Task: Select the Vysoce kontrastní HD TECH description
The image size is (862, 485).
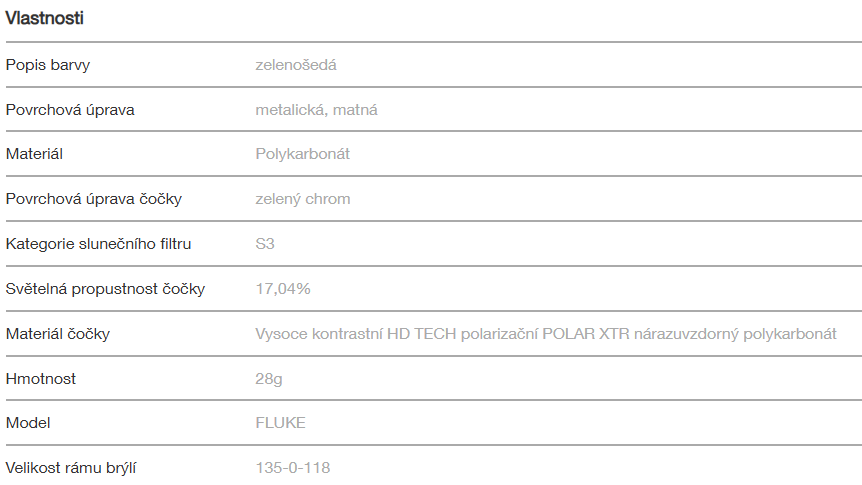Action: point(545,334)
